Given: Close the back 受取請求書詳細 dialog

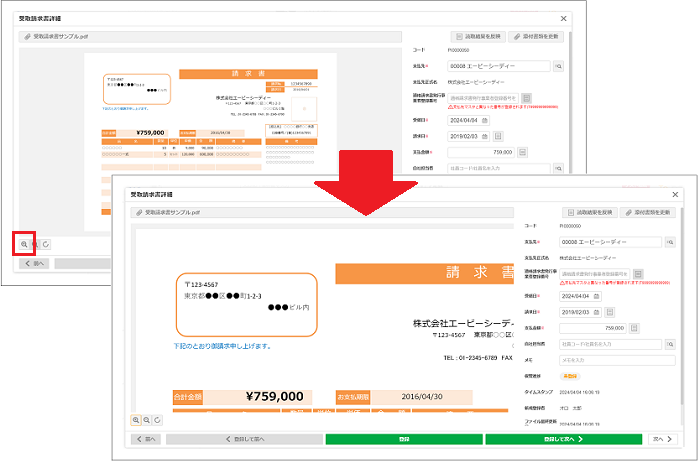Looking at the screenshot, I should tap(563, 18).
